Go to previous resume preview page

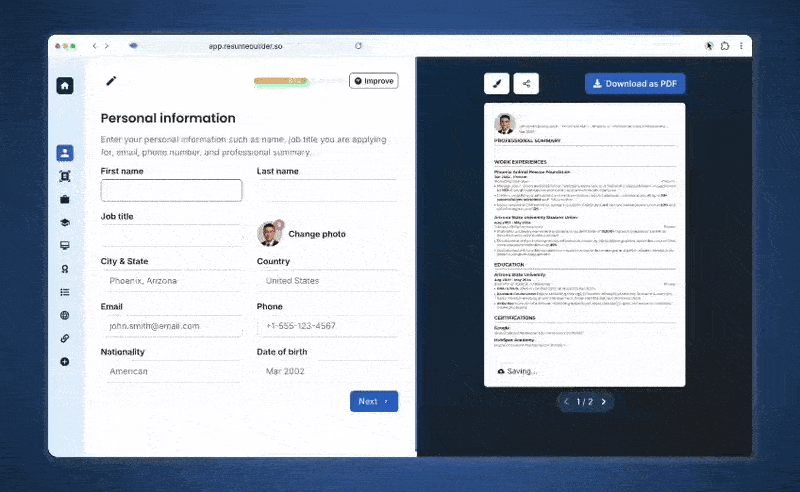[x=566, y=402]
